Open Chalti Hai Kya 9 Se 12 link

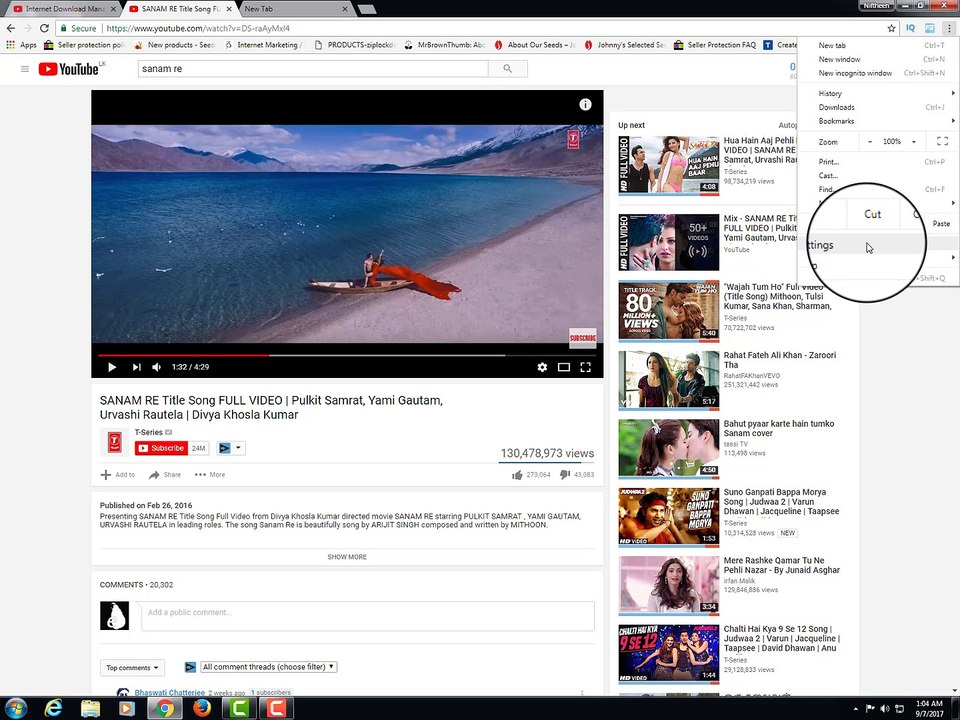[x=781, y=639]
